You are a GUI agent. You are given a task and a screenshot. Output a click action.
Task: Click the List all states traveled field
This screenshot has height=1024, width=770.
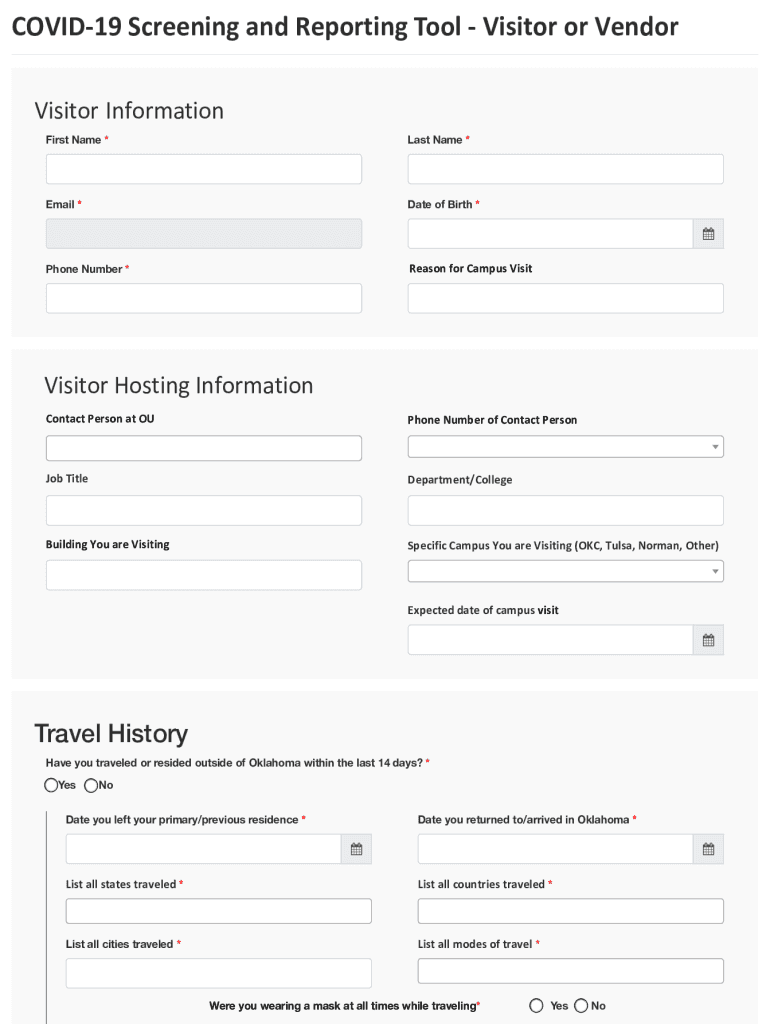pyautogui.click(x=218, y=911)
